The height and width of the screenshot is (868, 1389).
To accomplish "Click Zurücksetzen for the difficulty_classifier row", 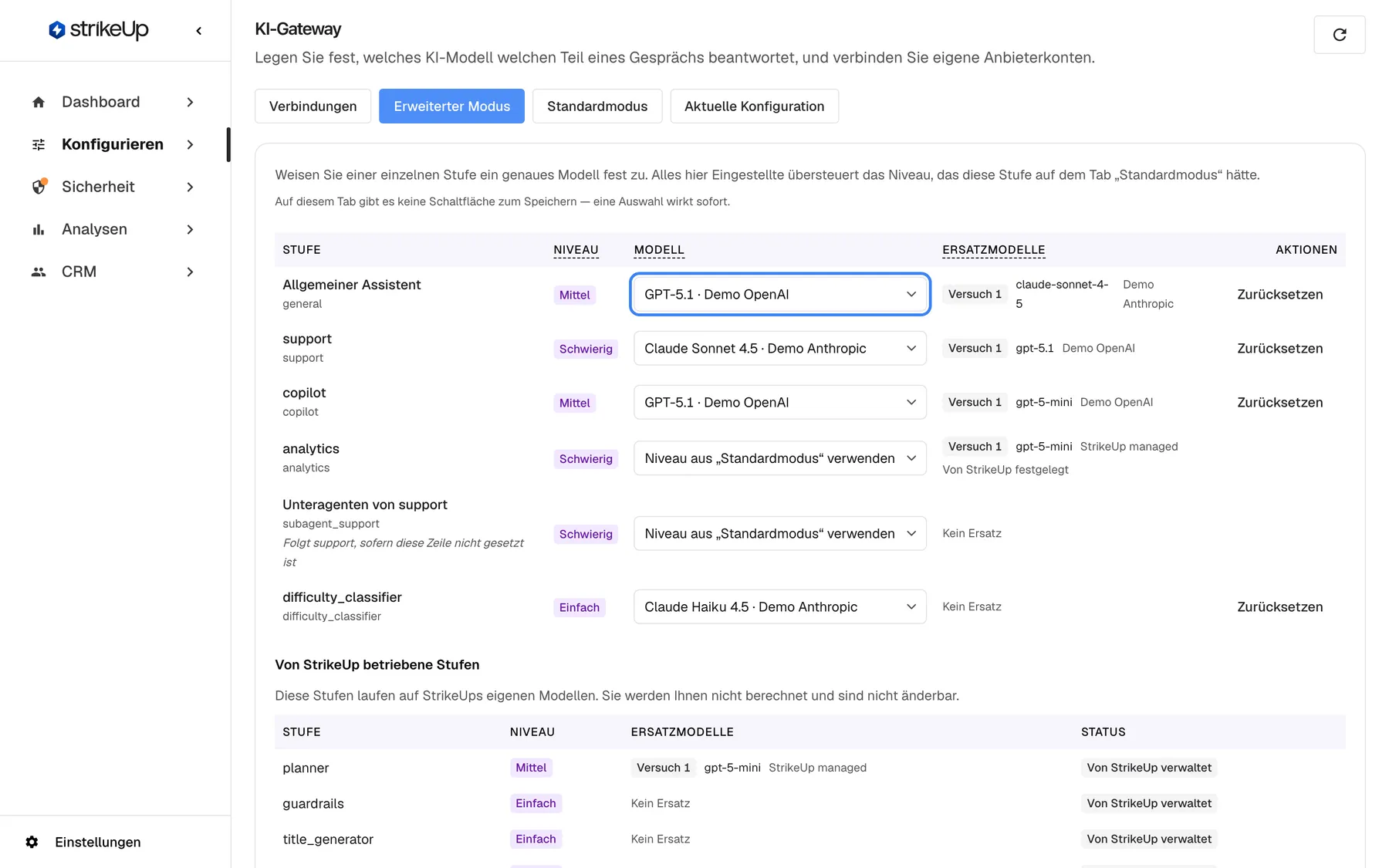I will [x=1279, y=606].
